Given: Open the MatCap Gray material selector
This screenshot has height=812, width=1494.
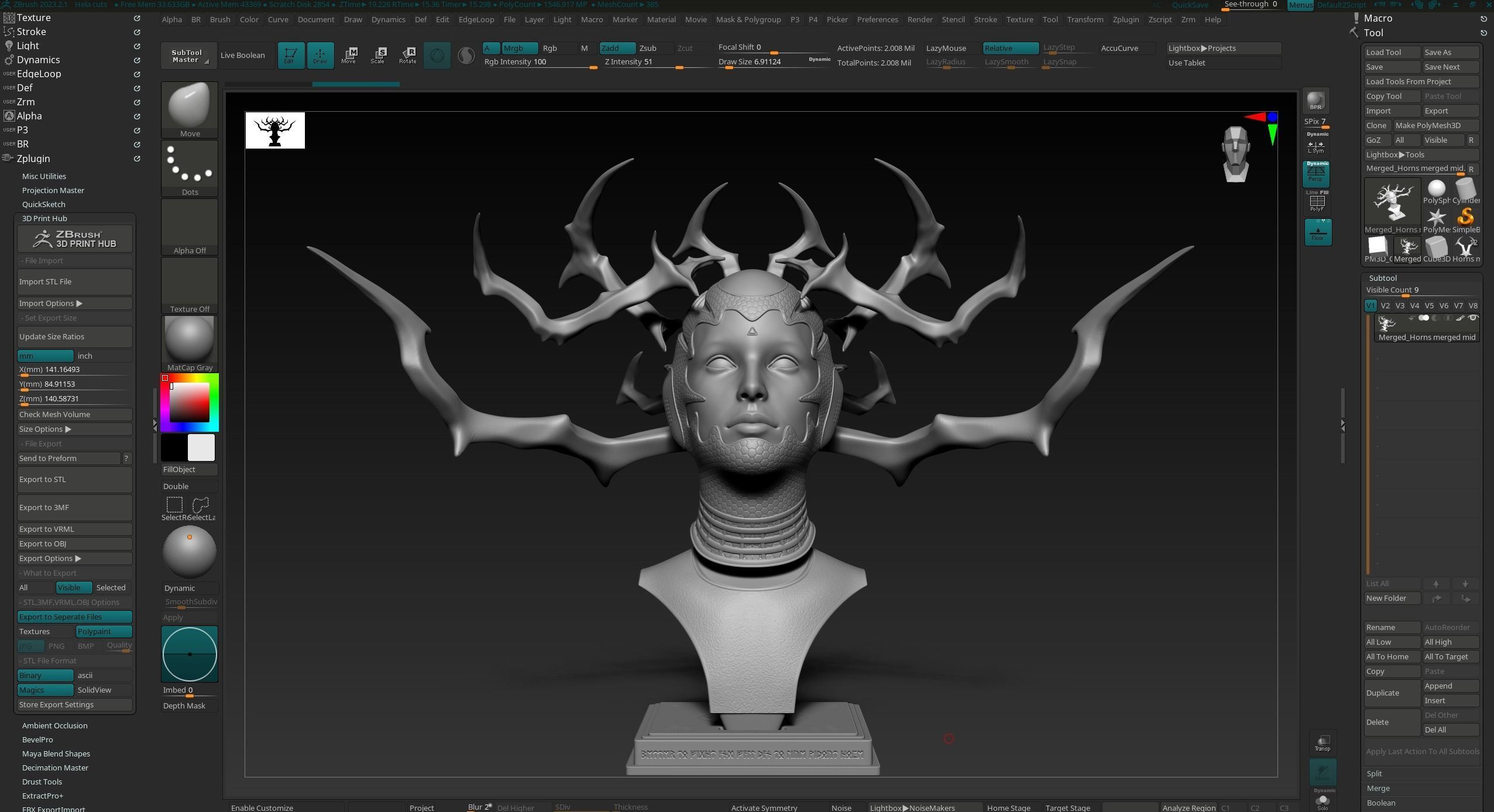Looking at the screenshot, I should coord(190,343).
